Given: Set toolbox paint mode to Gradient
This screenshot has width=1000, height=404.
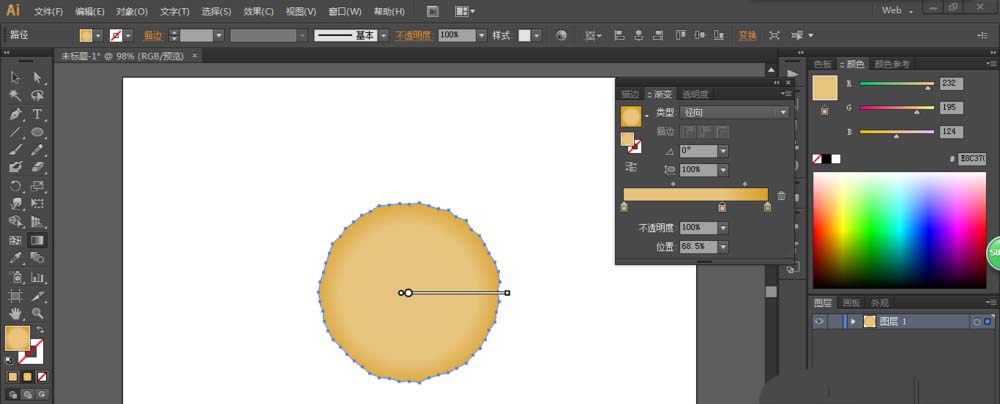Looking at the screenshot, I should coord(27,377).
